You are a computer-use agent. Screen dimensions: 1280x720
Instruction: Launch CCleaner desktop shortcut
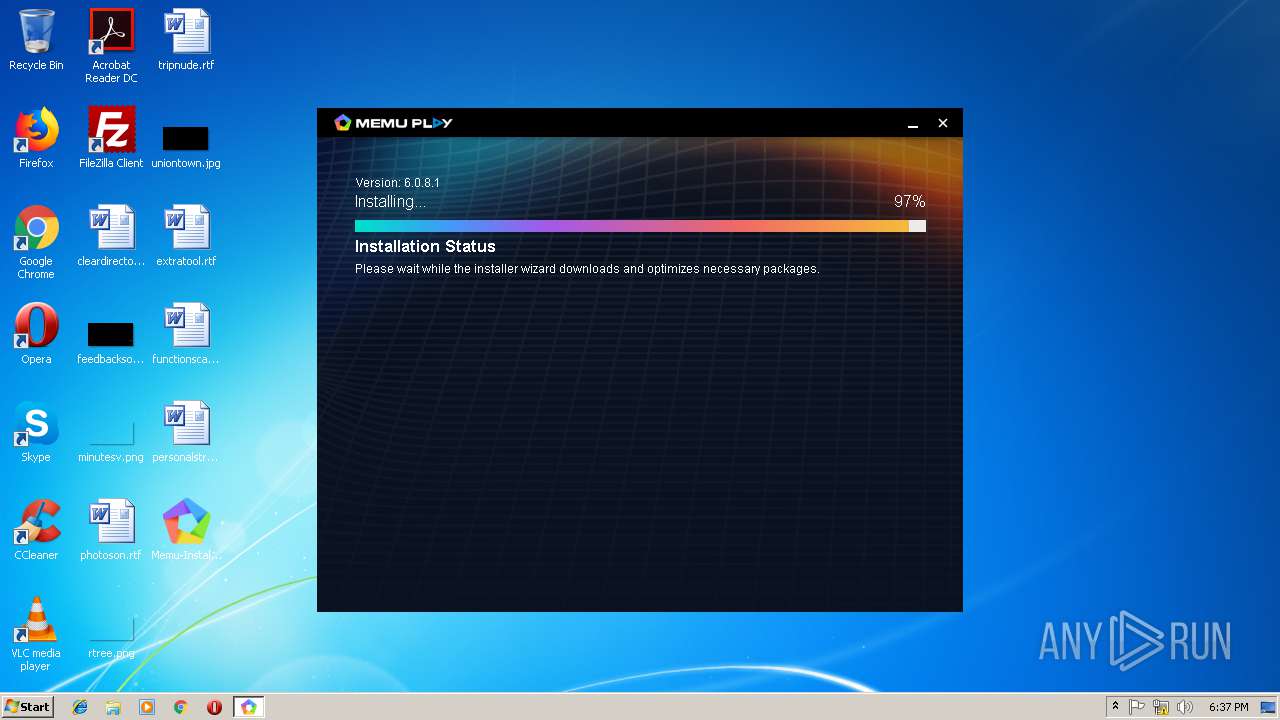tap(36, 530)
